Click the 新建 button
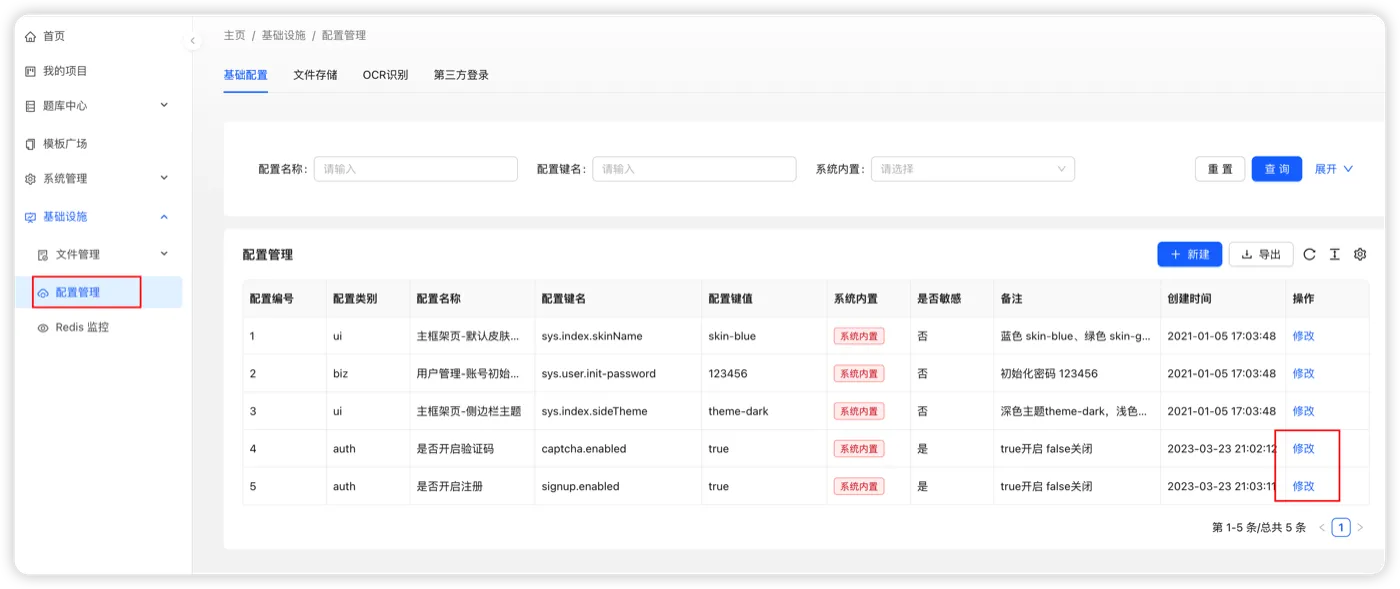Image resolution: width=1400 pixels, height=589 pixels. click(1189, 255)
